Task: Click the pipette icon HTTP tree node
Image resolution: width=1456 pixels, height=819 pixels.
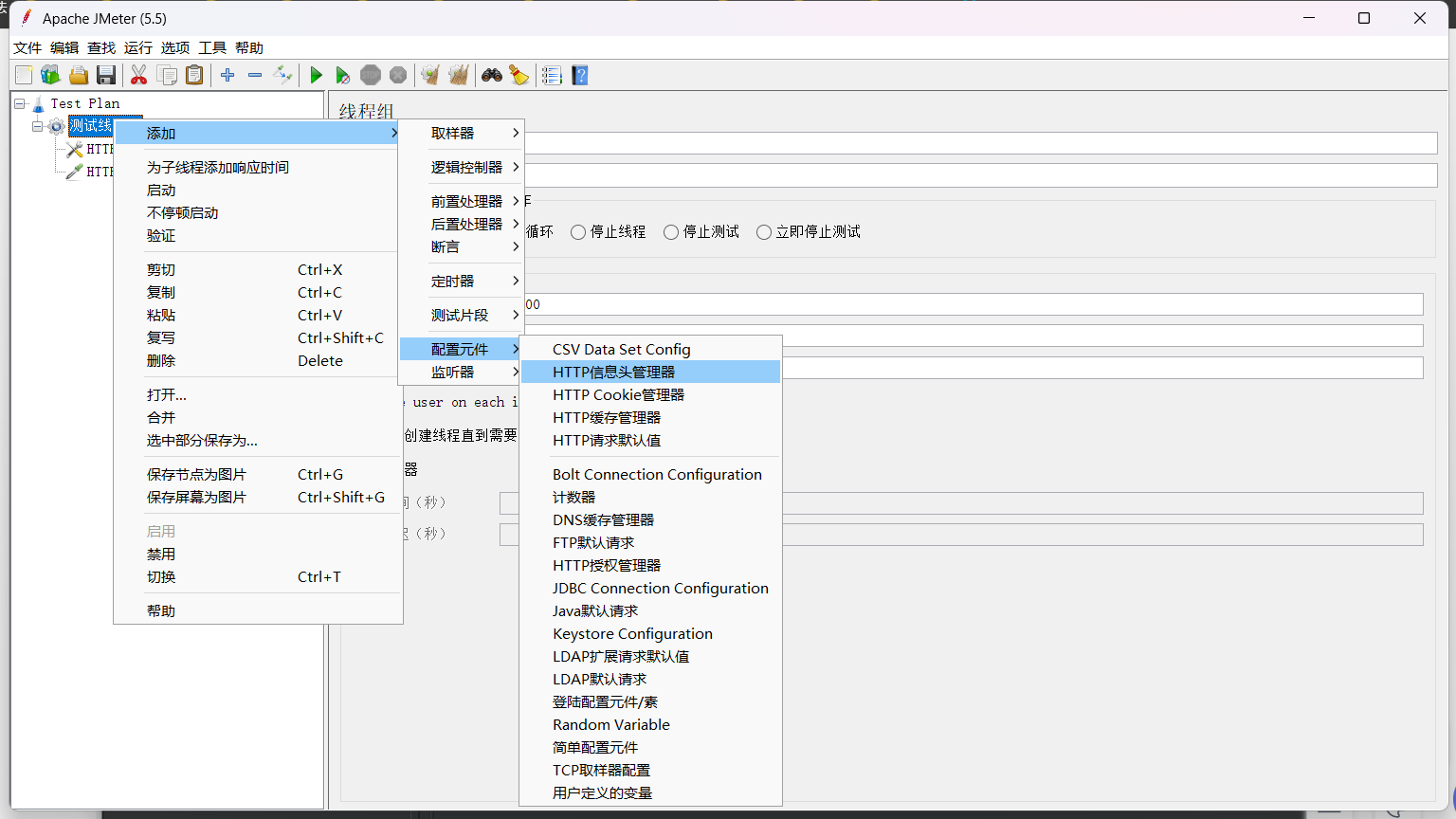Action: point(74,172)
